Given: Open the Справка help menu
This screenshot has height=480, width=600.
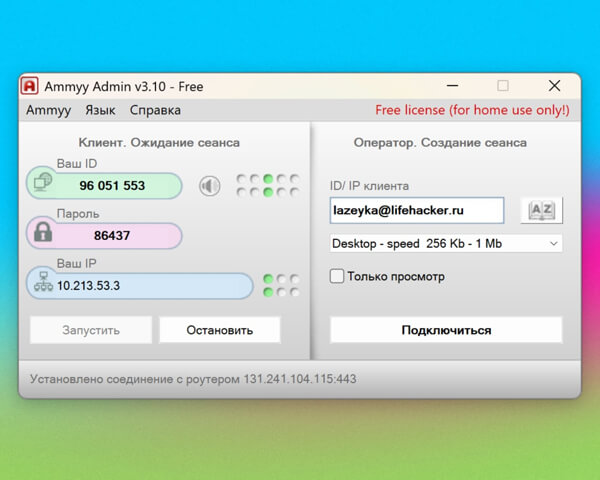Looking at the screenshot, I should point(155,110).
